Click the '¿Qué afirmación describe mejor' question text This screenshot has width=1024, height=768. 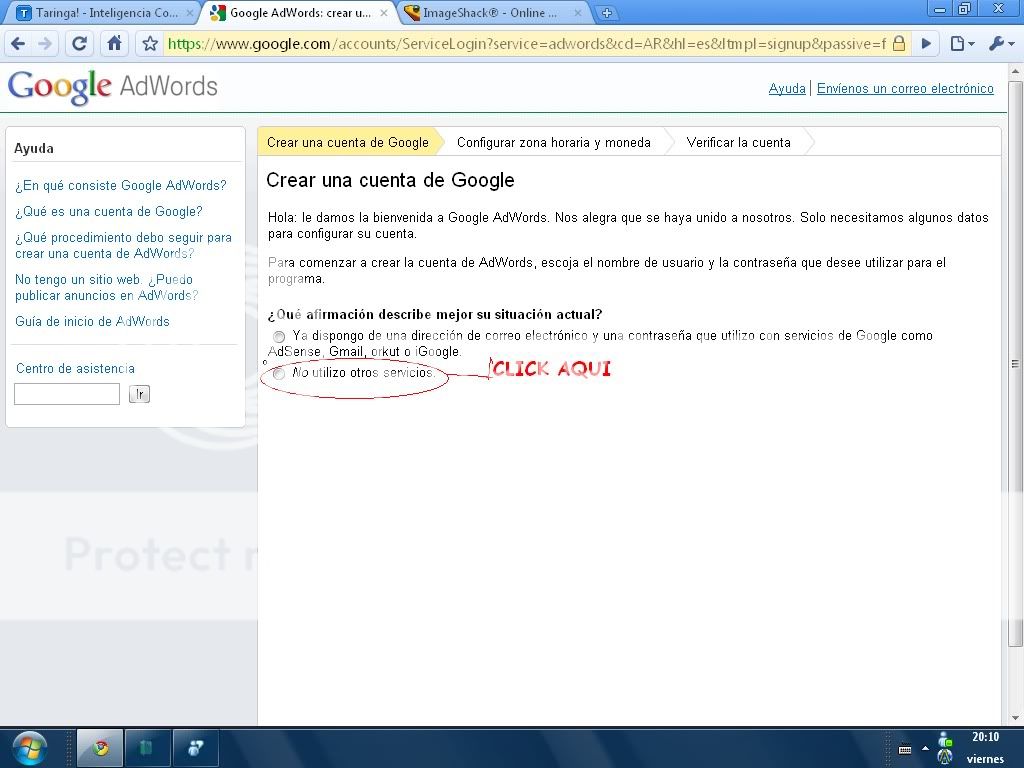coord(435,314)
